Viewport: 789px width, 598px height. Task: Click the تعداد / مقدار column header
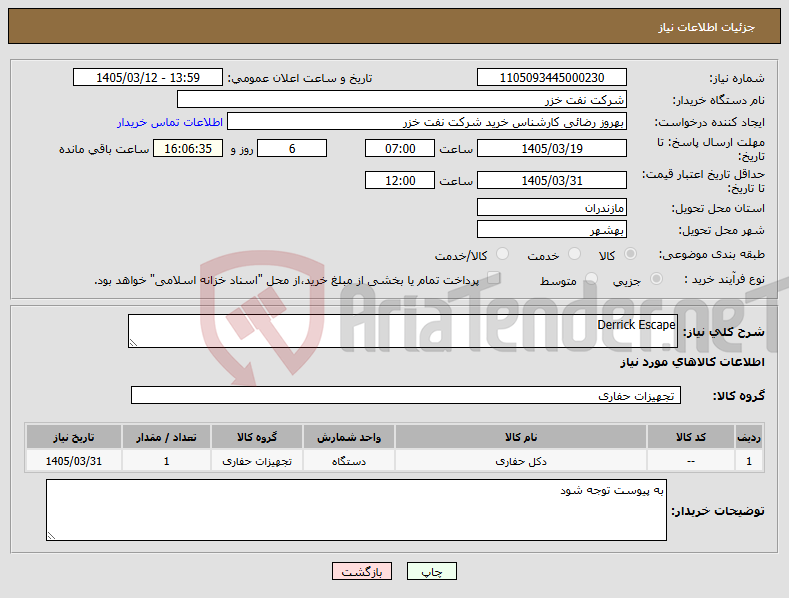point(166,437)
